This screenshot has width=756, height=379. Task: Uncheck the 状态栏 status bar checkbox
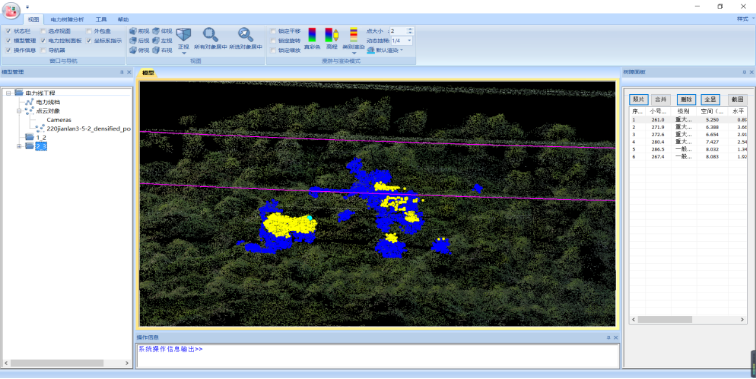(8, 31)
